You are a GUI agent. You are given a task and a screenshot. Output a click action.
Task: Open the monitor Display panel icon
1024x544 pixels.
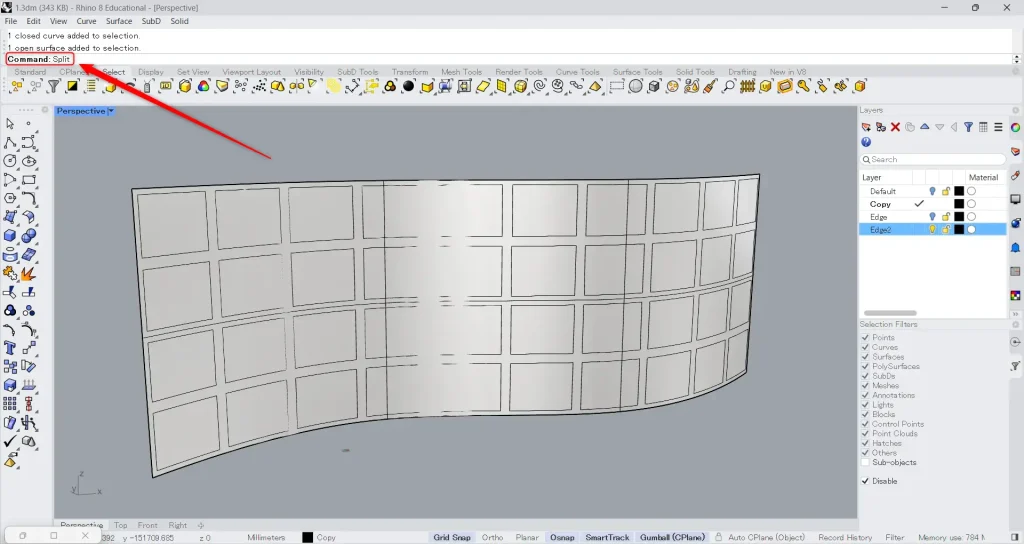pyautogui.click(x=1016, y=199)
